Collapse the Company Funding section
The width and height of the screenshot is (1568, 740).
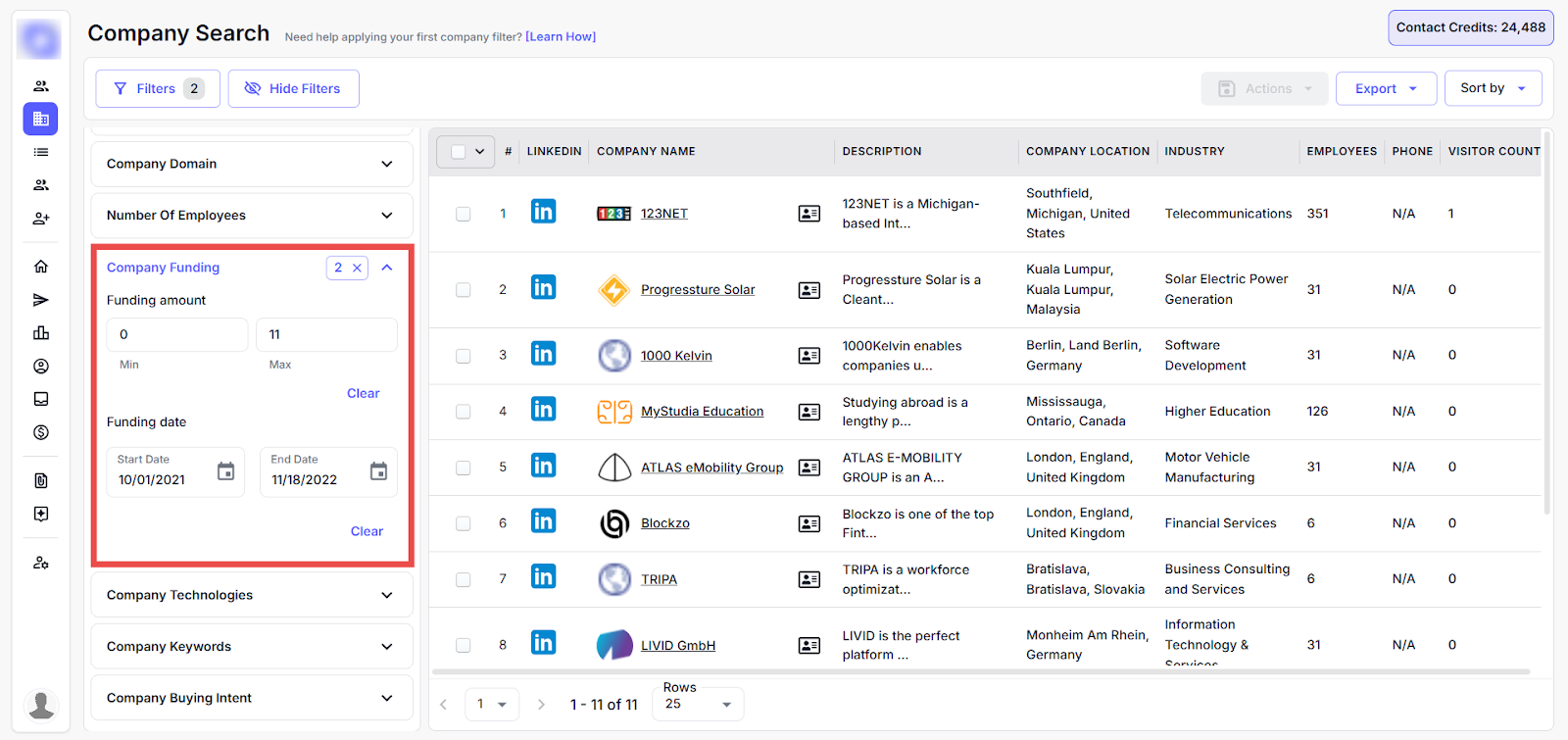387,268
